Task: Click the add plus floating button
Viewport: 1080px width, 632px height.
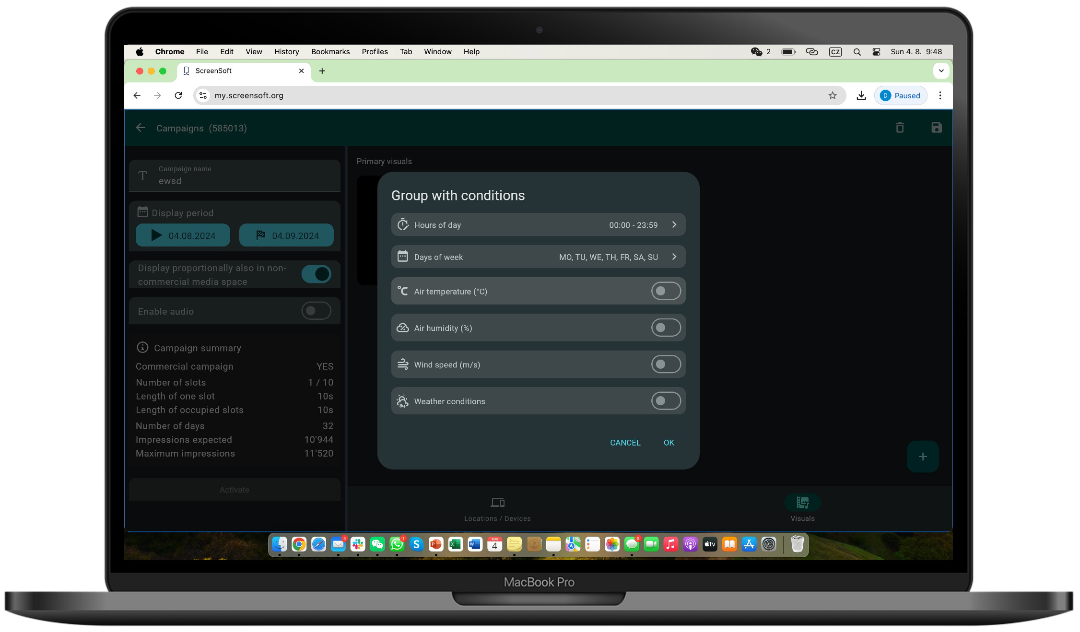Action: [922, 456]
